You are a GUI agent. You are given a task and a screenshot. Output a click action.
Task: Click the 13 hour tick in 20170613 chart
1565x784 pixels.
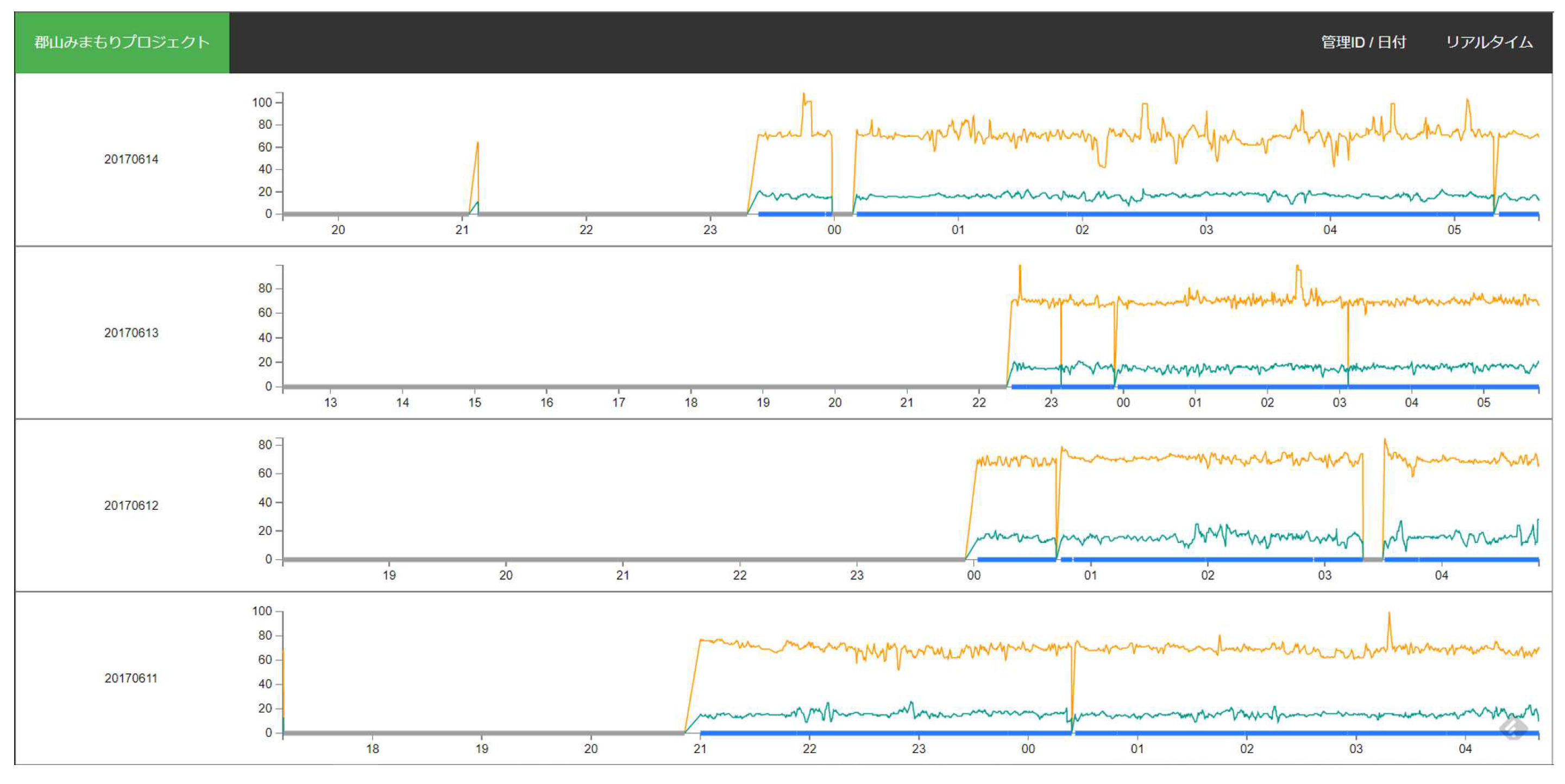pos(330,403)
